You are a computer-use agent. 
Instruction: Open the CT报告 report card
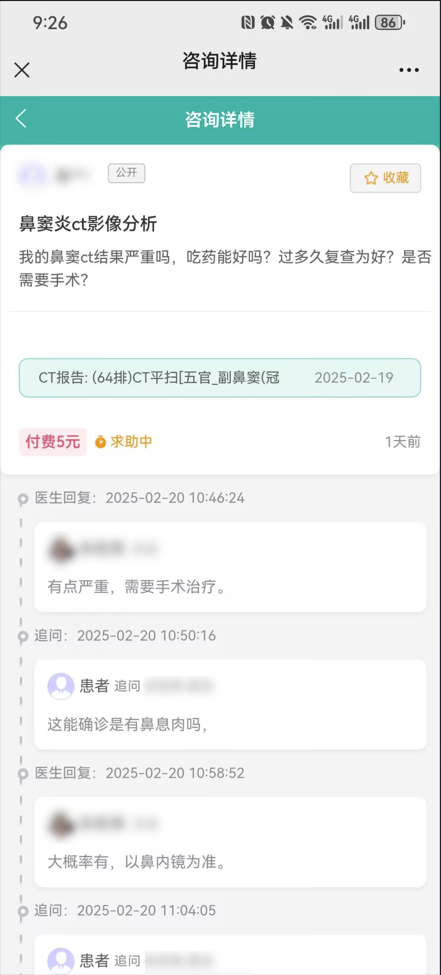pos(220,377)
